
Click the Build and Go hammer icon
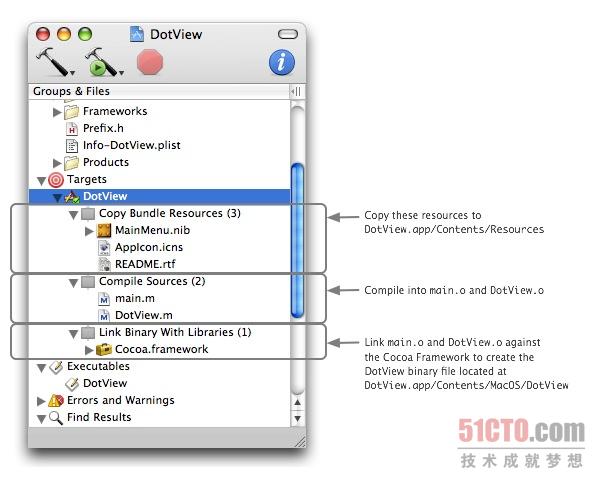coord(101,62)
